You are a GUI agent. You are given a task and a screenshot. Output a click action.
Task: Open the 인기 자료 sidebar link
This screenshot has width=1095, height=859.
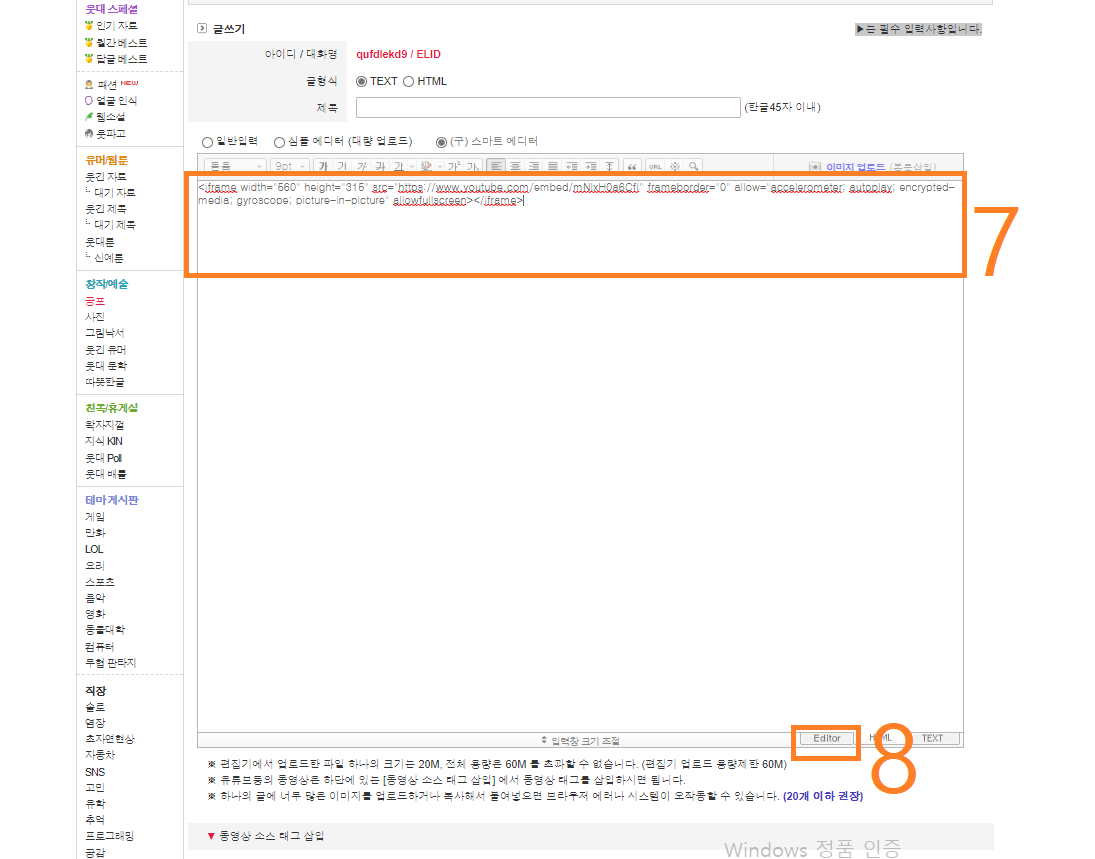[117, 25]
